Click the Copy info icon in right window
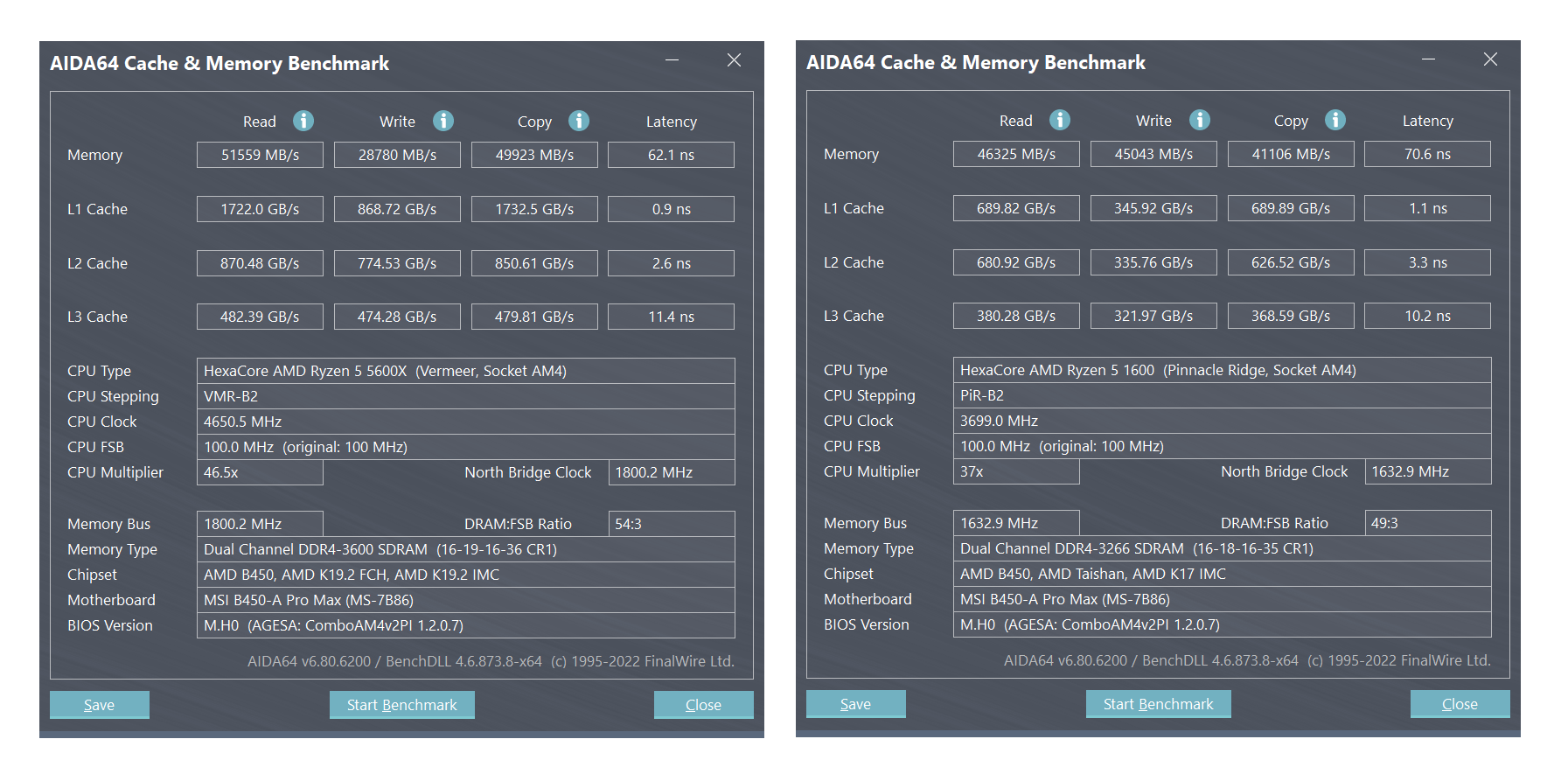The height and width of the screenshot is (774, 1568). click(1335, 120)
